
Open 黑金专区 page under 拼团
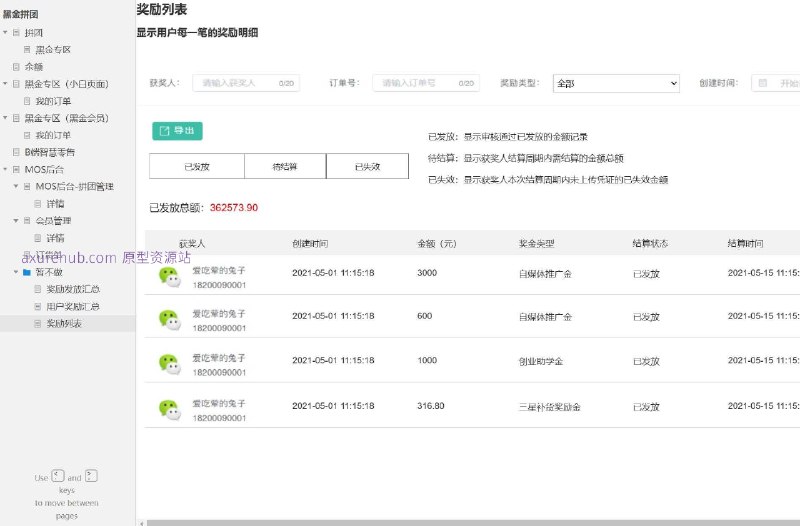click(x=53, y=49)
